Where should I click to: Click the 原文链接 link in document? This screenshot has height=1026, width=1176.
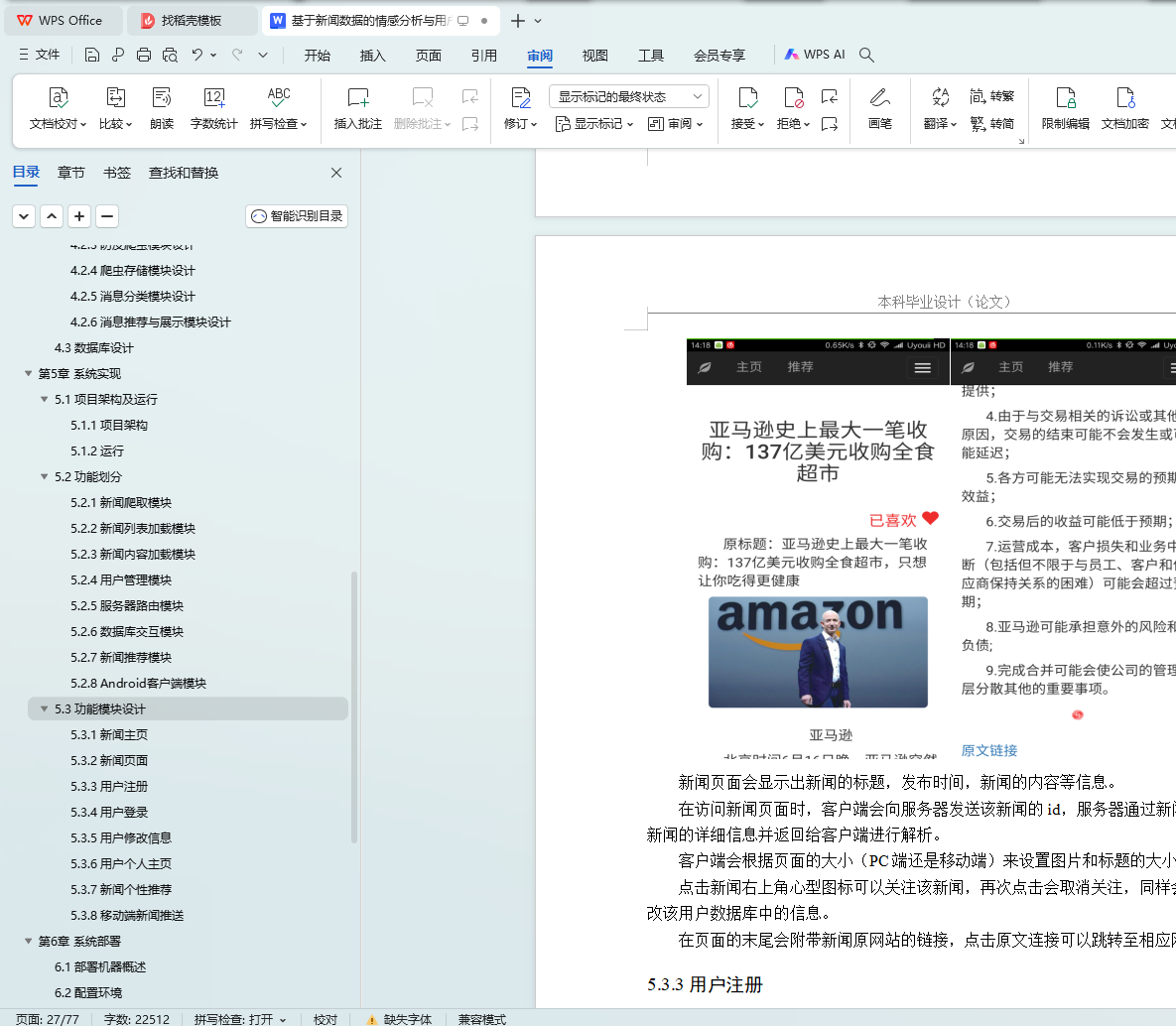pyautogui.click(x=989, y=750)
